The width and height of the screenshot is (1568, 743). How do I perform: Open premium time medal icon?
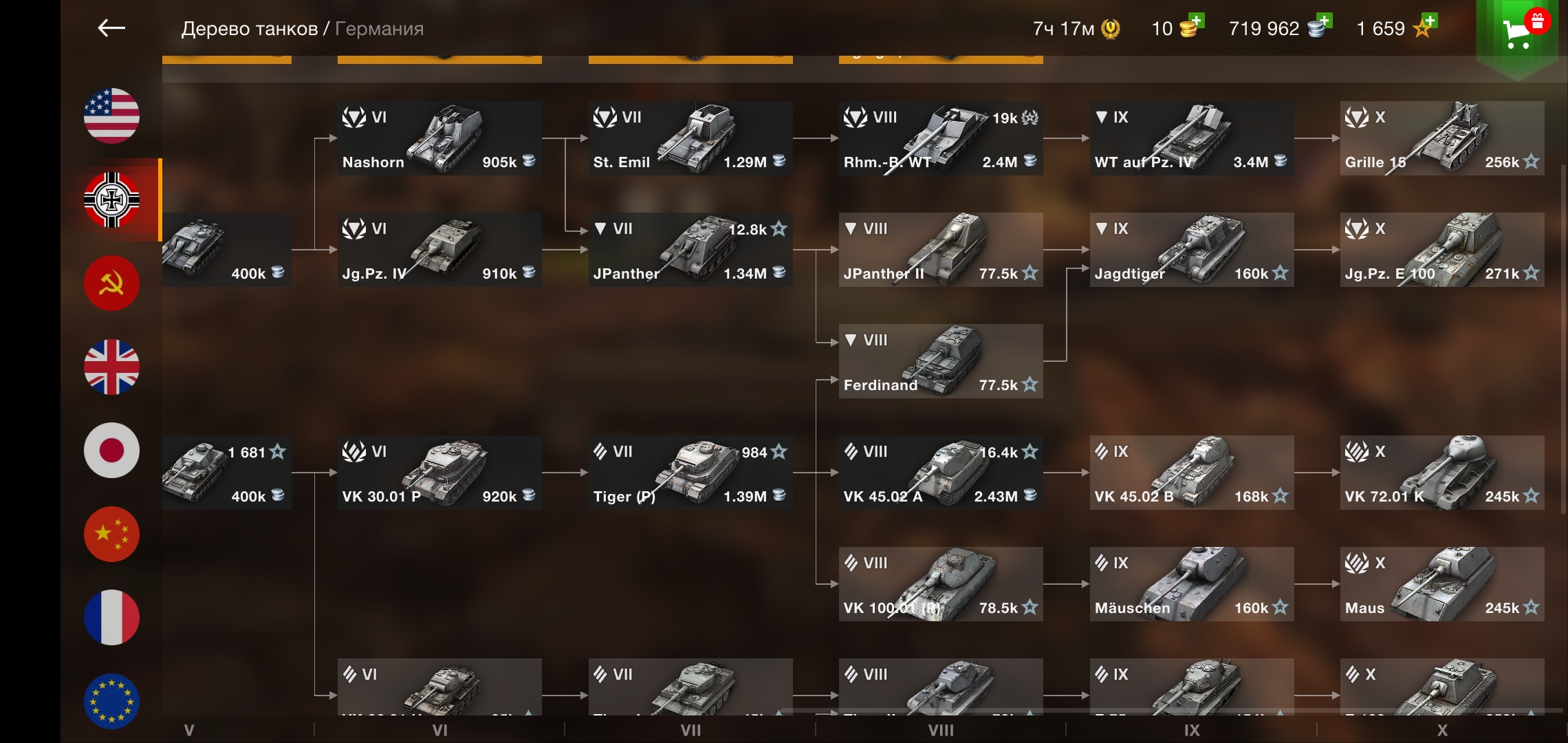[x=1111, y=28]
